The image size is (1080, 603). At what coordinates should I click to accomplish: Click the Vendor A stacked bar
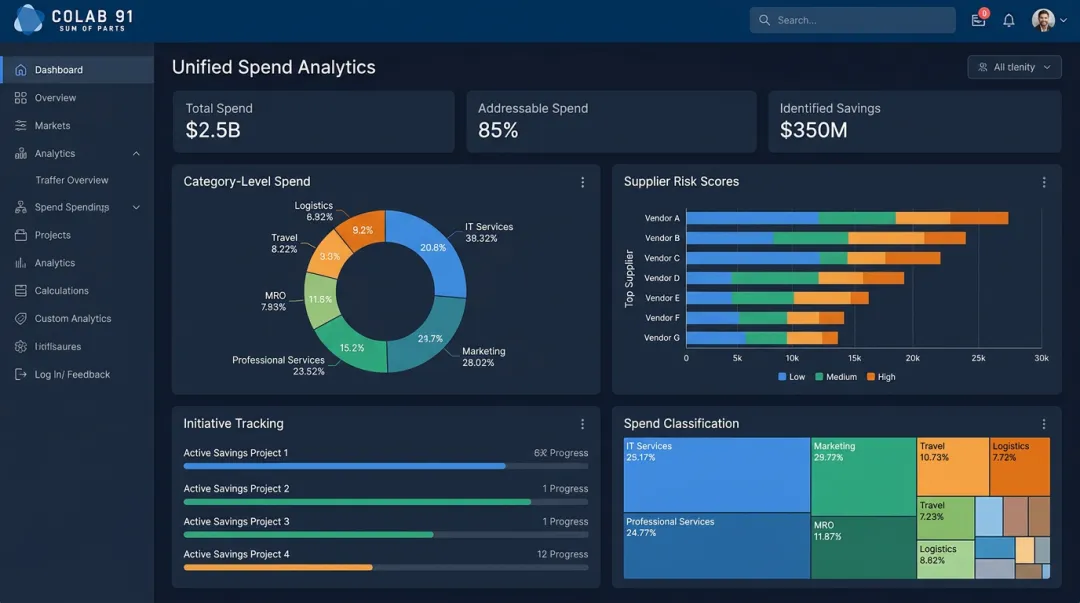click(847, 218)
